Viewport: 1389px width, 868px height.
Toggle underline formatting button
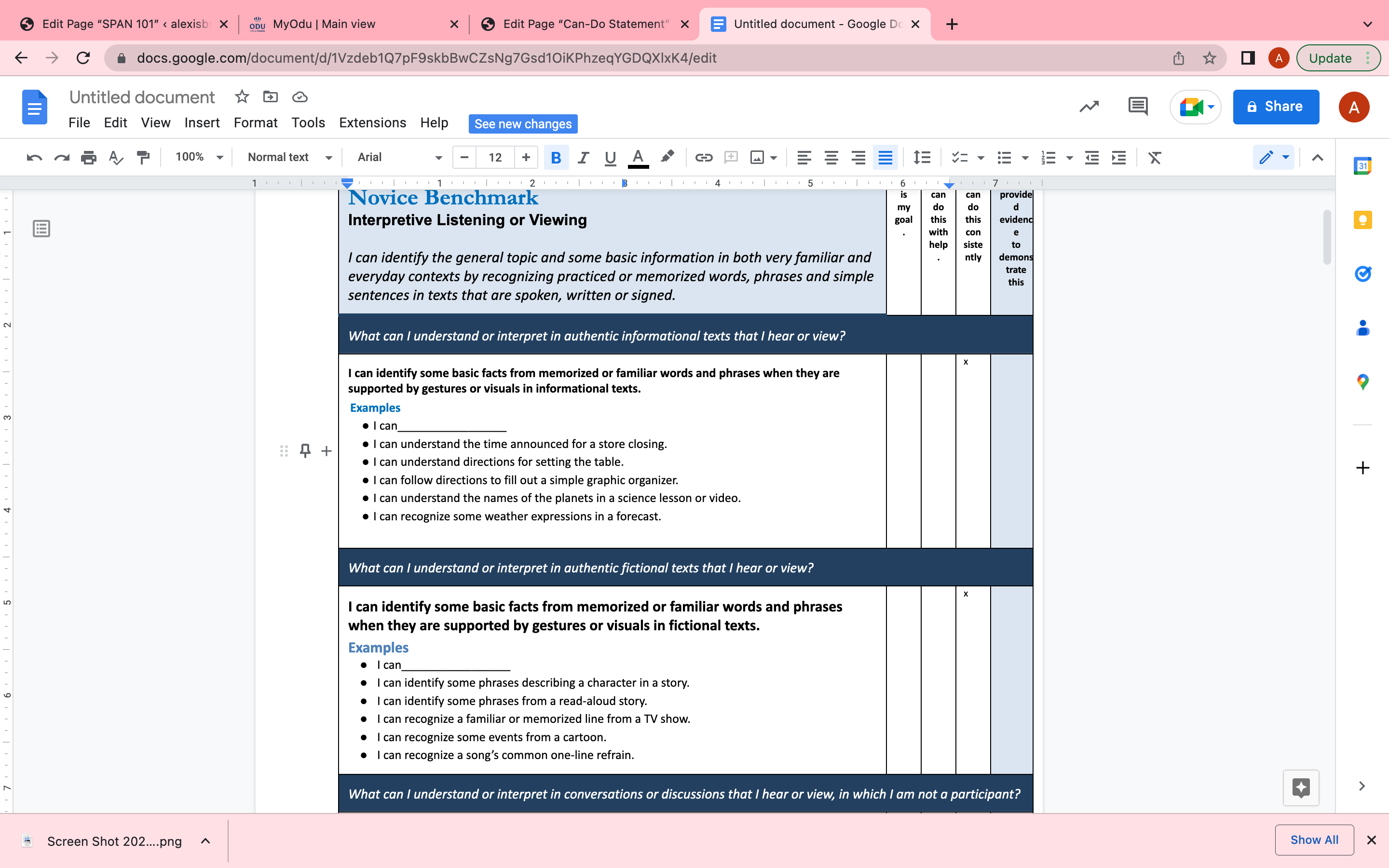[x=610, y=157]
